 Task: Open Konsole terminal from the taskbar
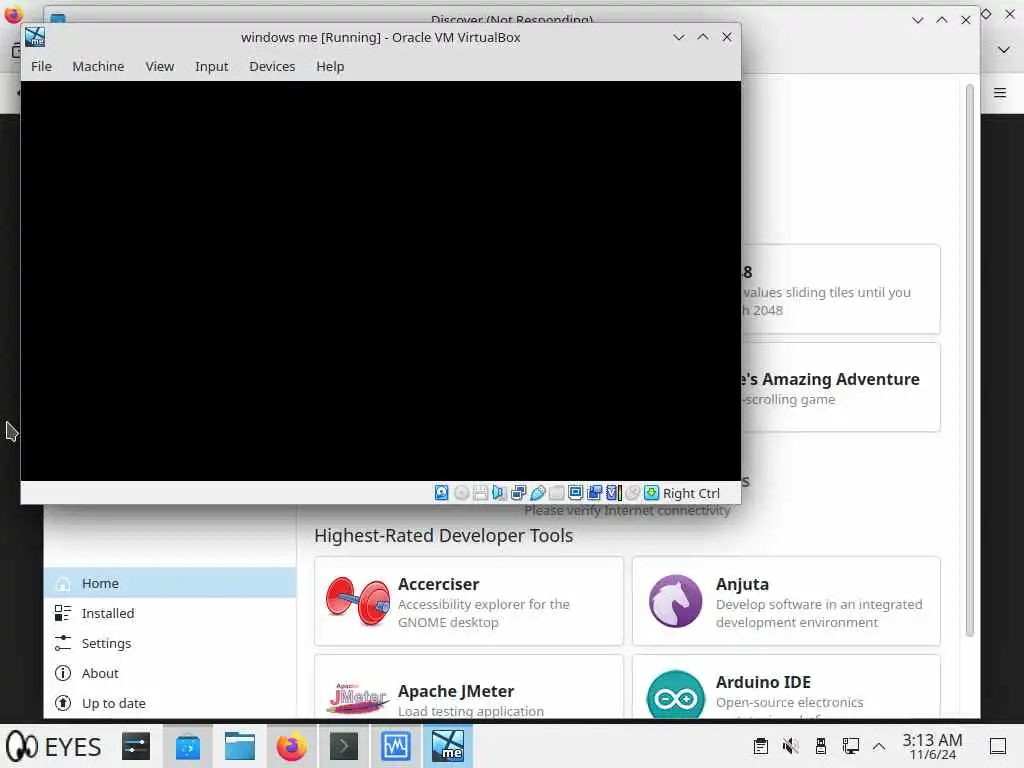coord(344,746)
